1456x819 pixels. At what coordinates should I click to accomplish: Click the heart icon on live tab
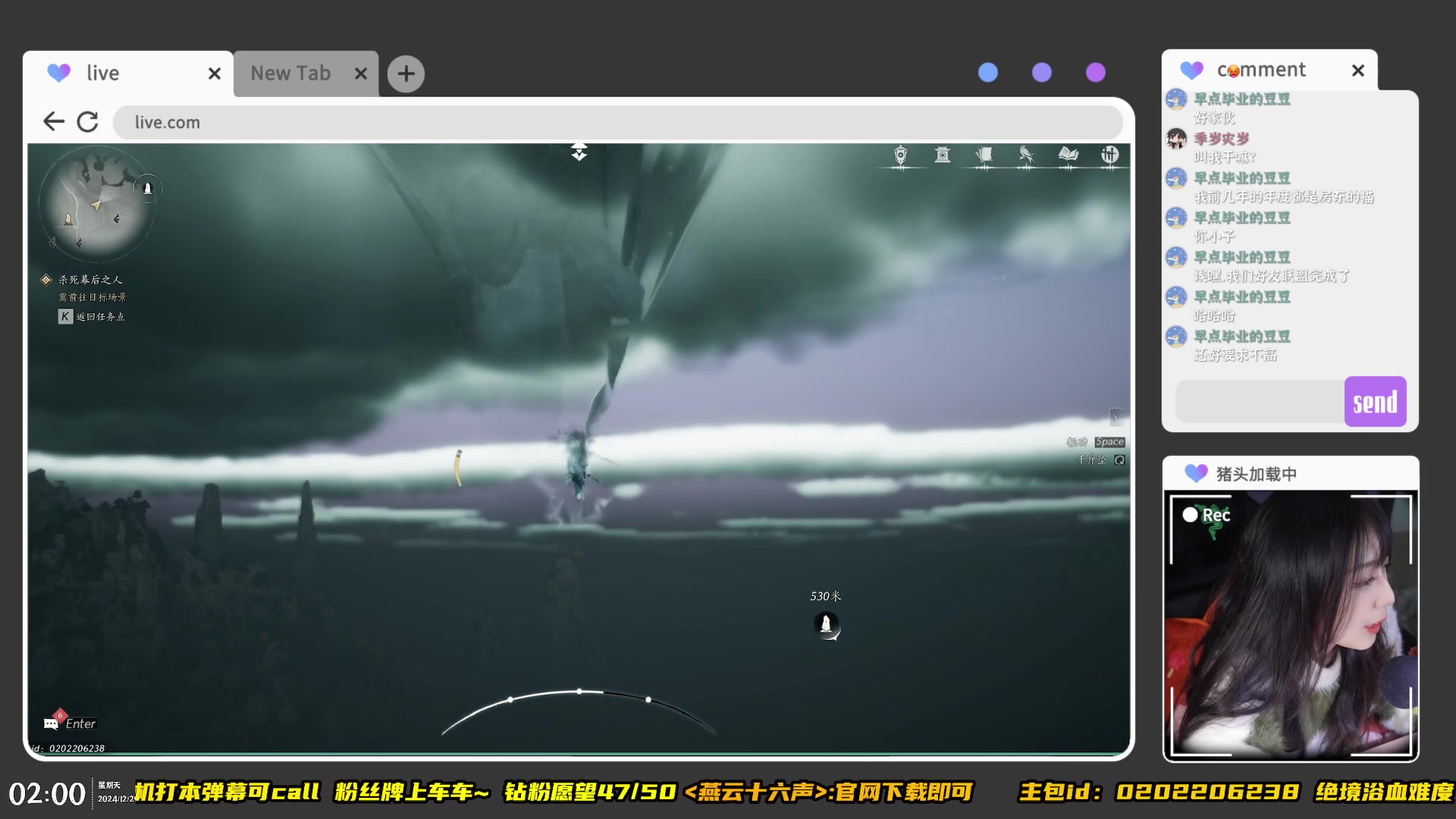pyautogui.click(x=58, y=73)
